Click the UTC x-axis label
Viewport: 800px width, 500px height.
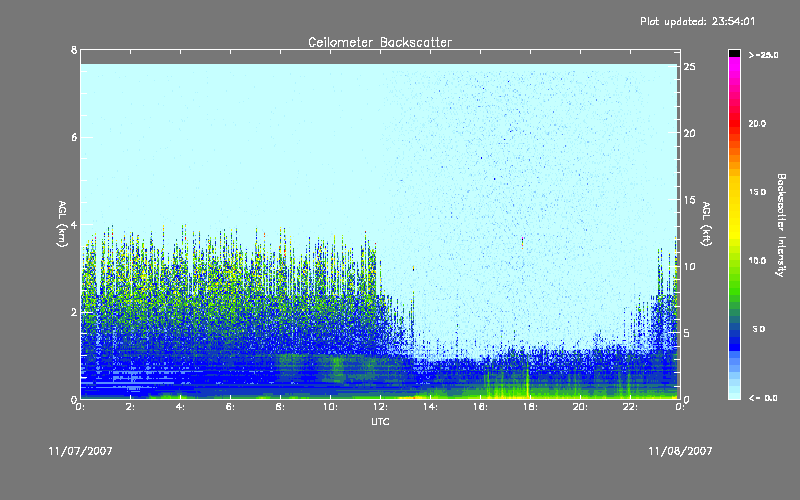point(381,421)
